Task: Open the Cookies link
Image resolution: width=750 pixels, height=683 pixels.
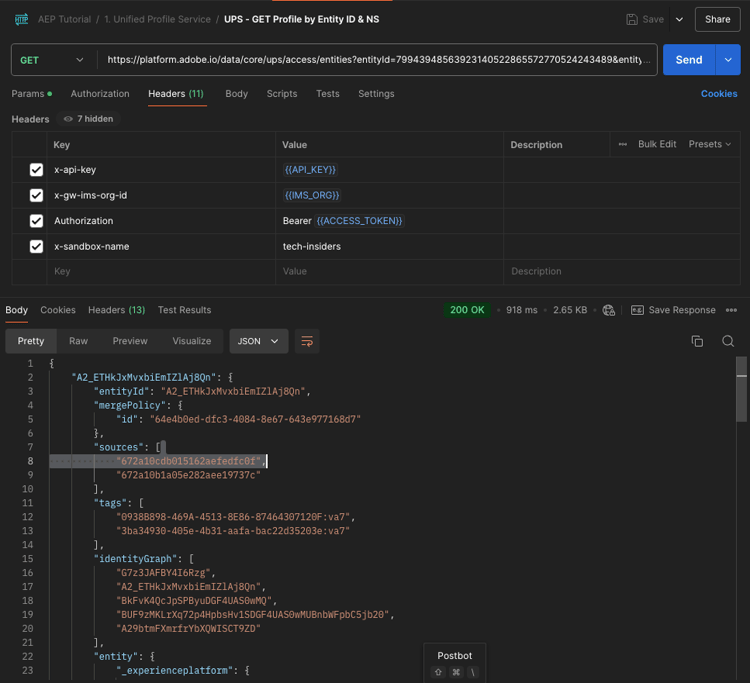Action: [718, 94]
